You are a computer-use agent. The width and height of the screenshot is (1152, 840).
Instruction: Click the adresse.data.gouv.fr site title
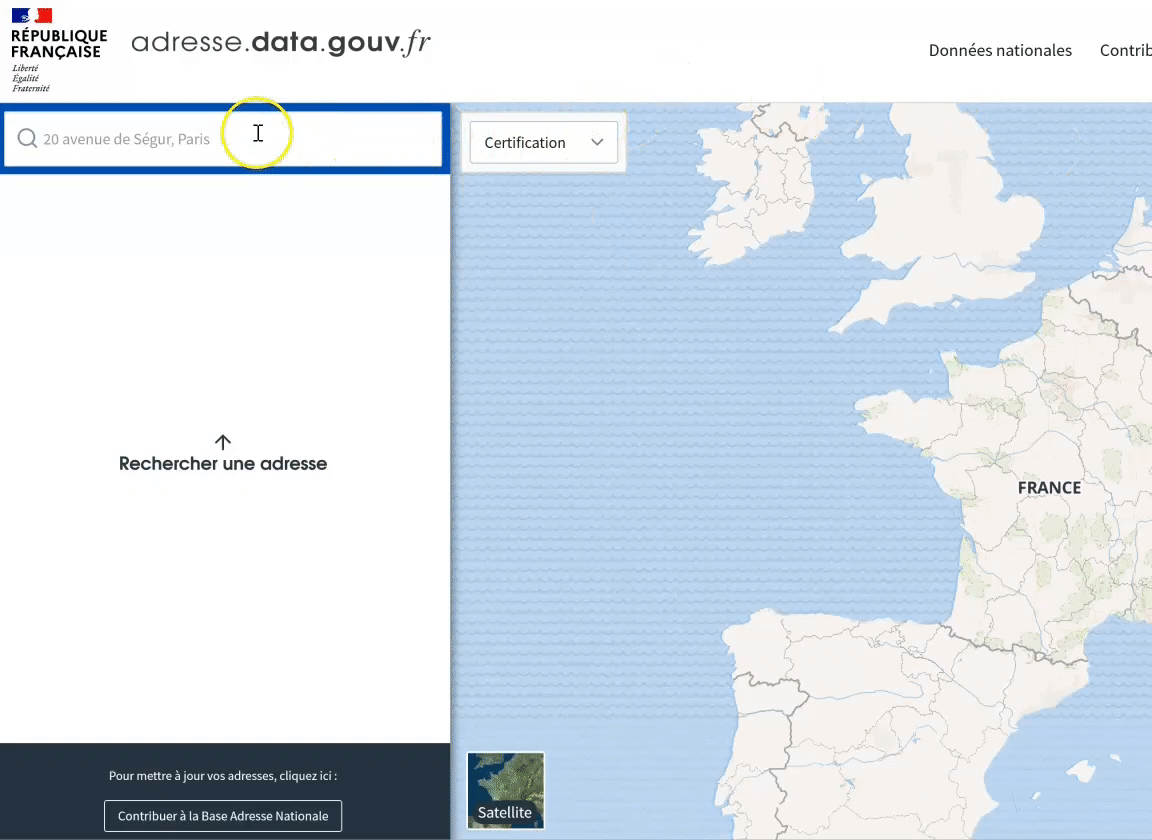(281, 43)
